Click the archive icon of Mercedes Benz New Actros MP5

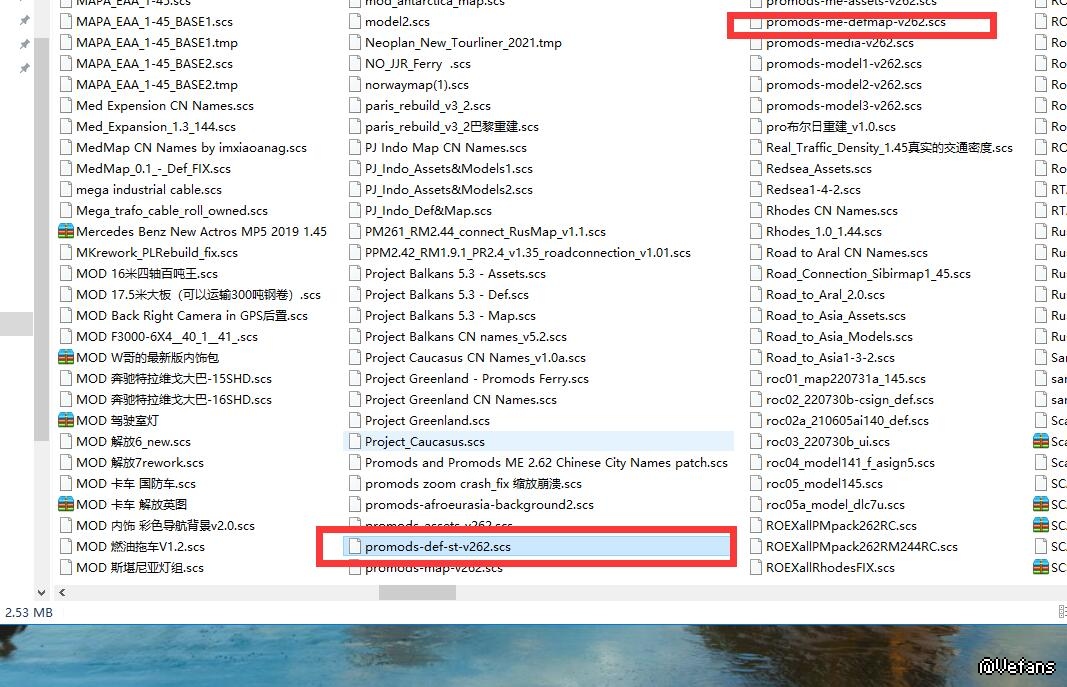[x=66, y=232]
